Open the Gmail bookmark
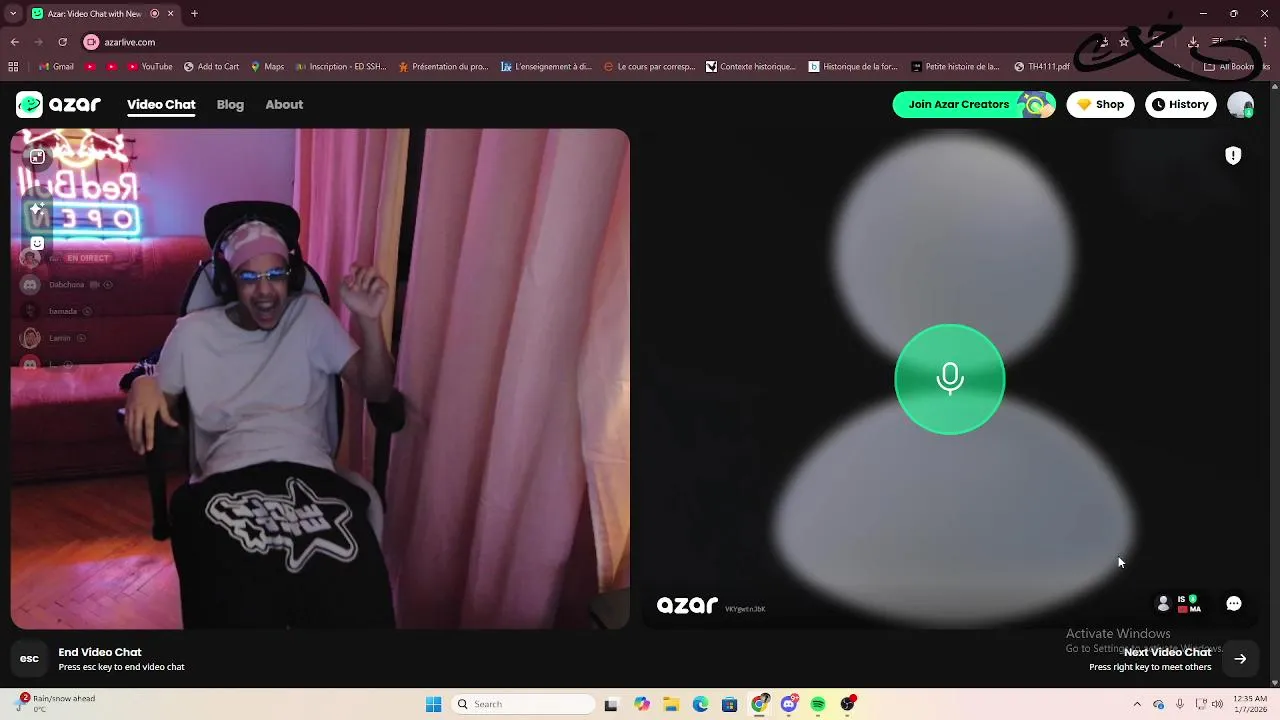The width and height of the screenshot is (1280, 720). pos(56,67)
